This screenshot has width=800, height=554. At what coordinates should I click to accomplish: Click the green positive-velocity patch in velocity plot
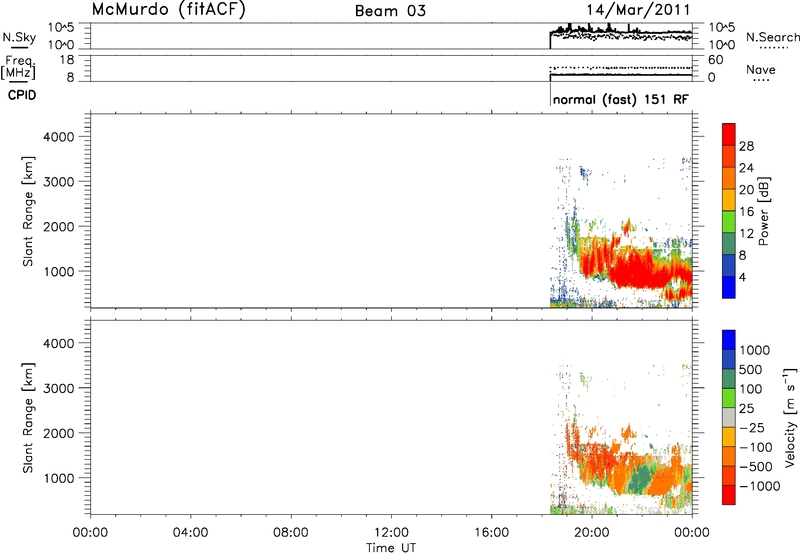pos(641,479)
